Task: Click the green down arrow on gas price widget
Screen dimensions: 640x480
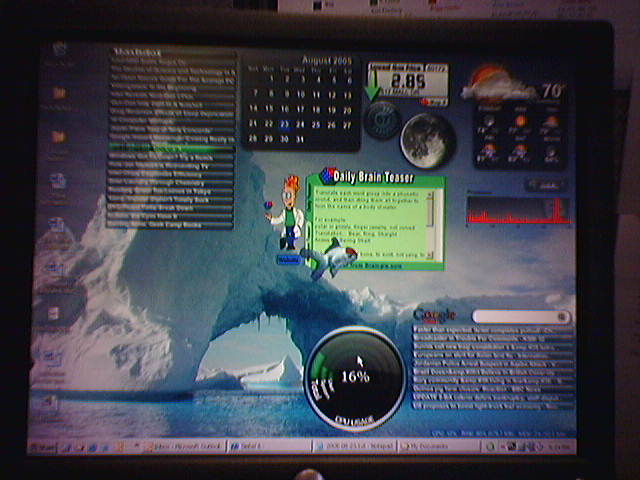Action: tap(373, 90)
